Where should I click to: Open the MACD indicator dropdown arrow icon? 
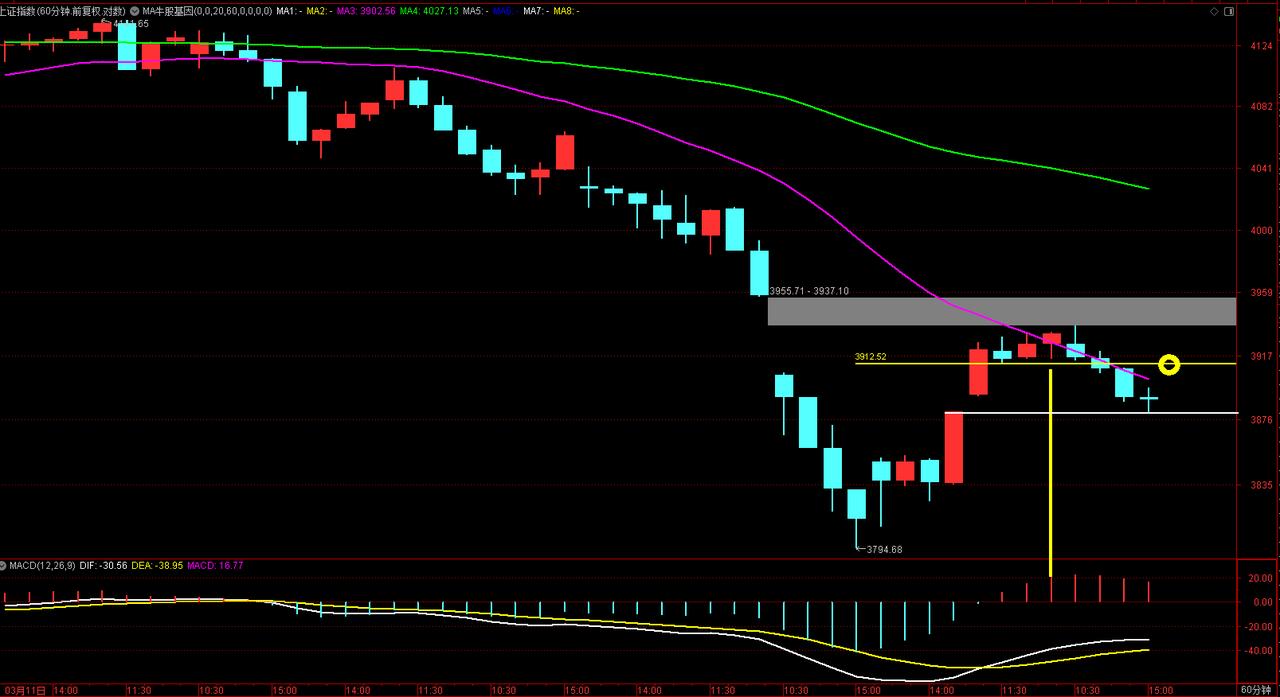[x=4, y=566]
